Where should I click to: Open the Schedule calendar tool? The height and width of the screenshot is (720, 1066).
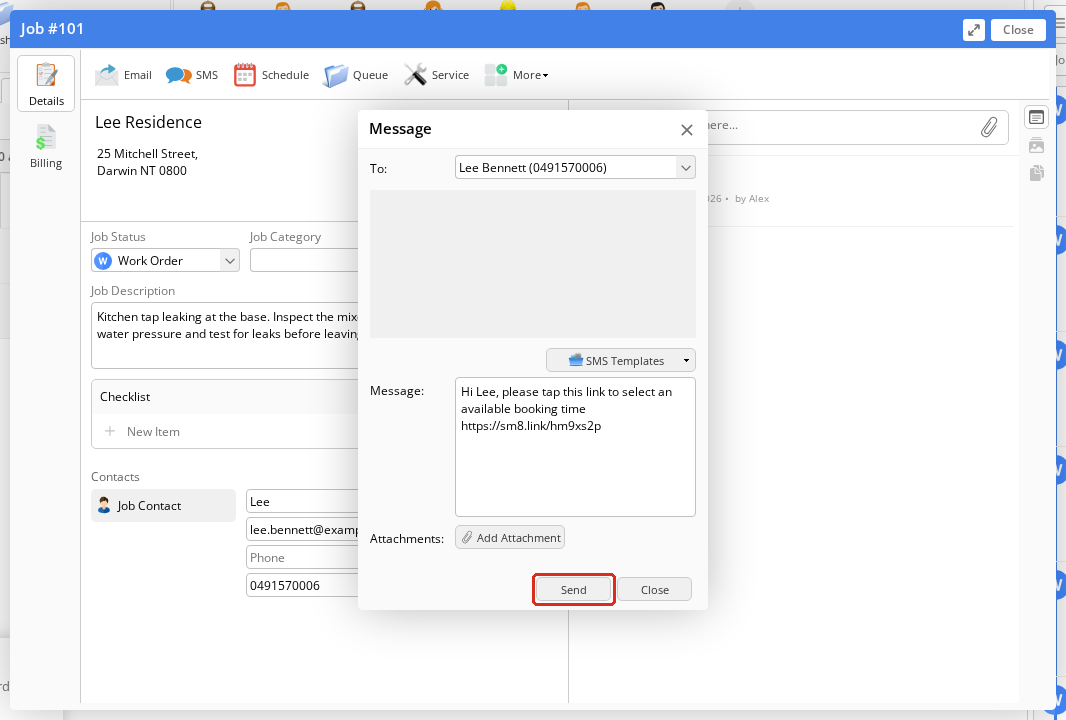tap(271, 75)
